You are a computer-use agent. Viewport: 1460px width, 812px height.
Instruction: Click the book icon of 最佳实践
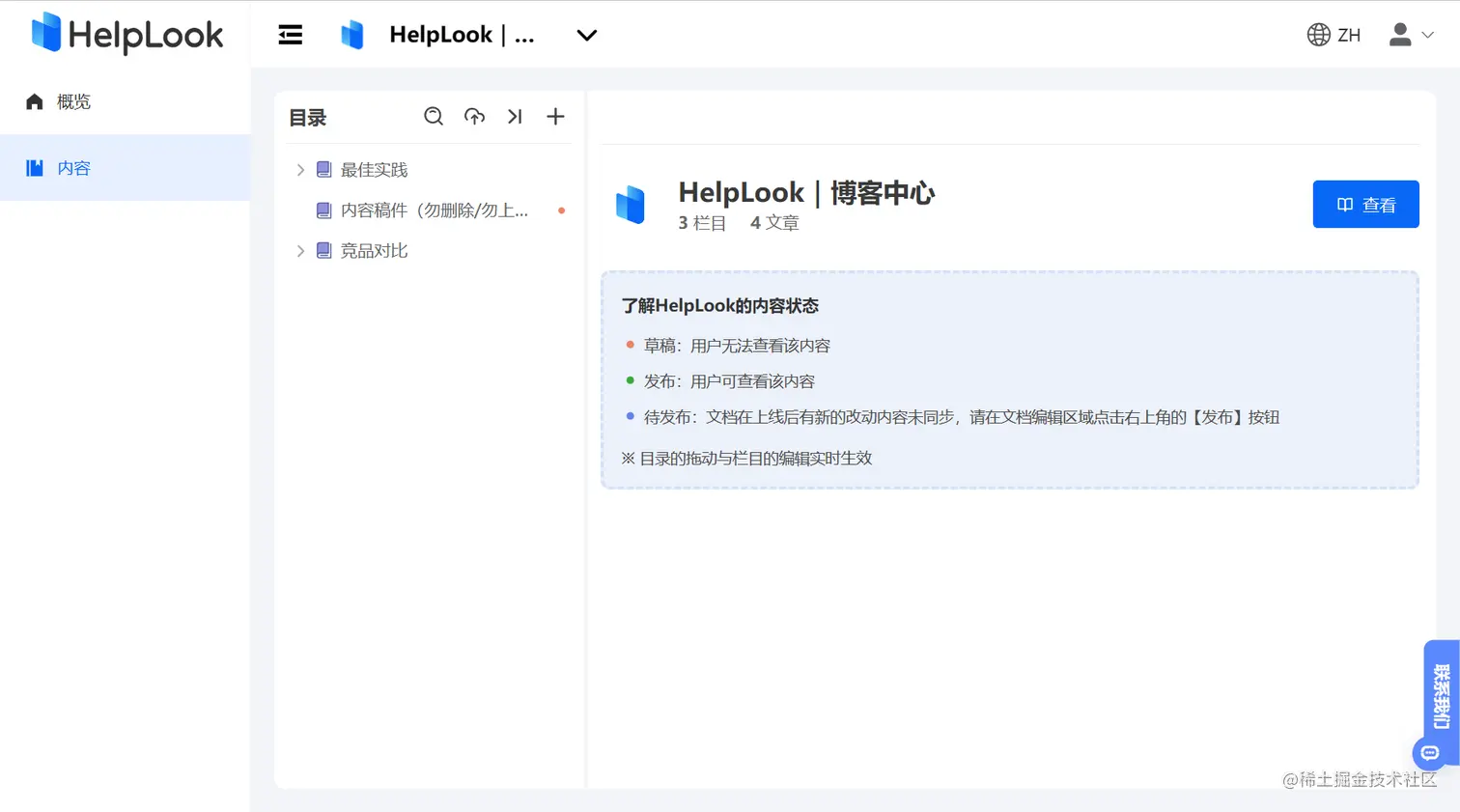[324, 170]
